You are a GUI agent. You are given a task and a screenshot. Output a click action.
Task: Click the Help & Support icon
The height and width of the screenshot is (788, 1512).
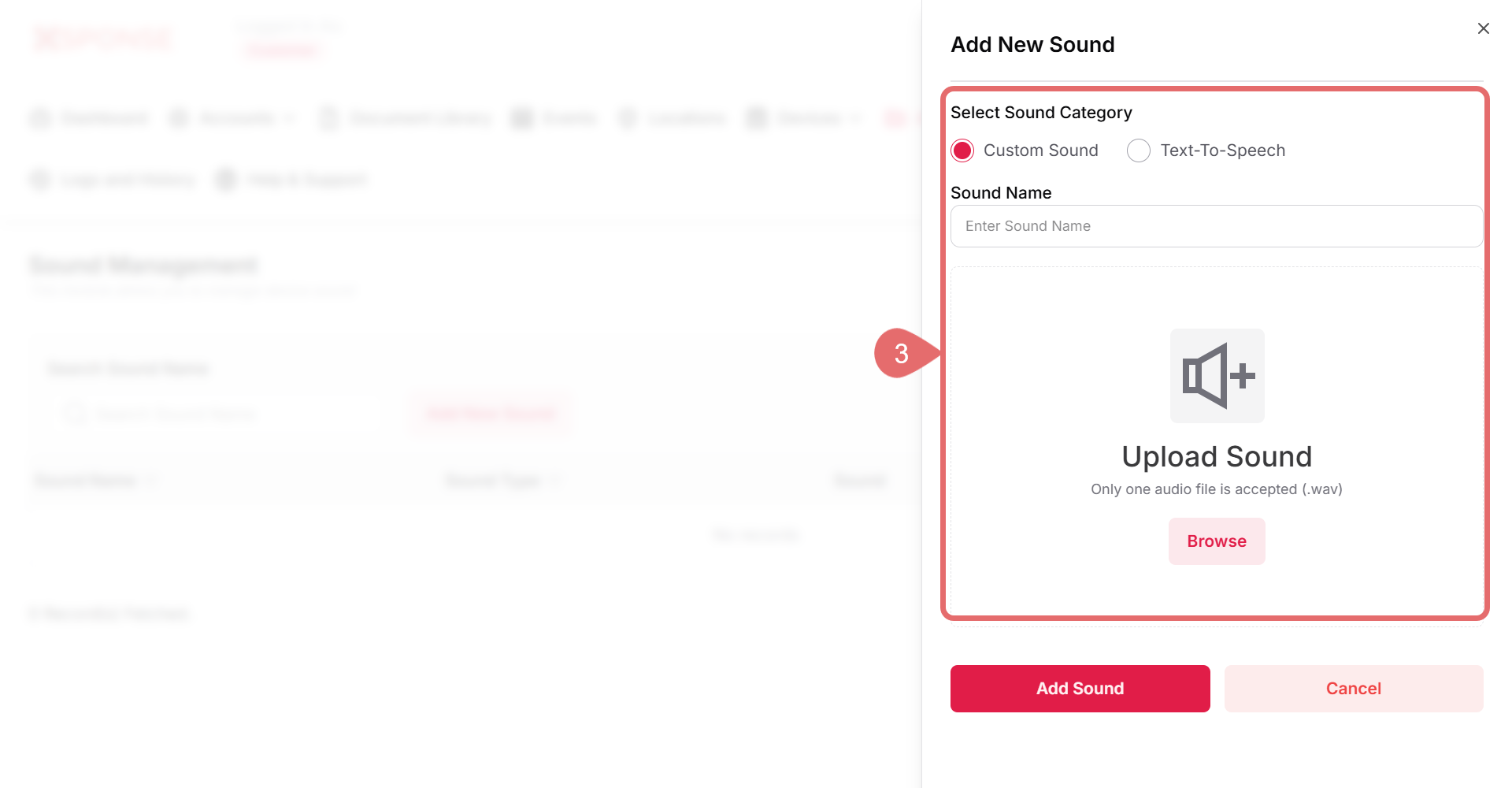[227, 180]
